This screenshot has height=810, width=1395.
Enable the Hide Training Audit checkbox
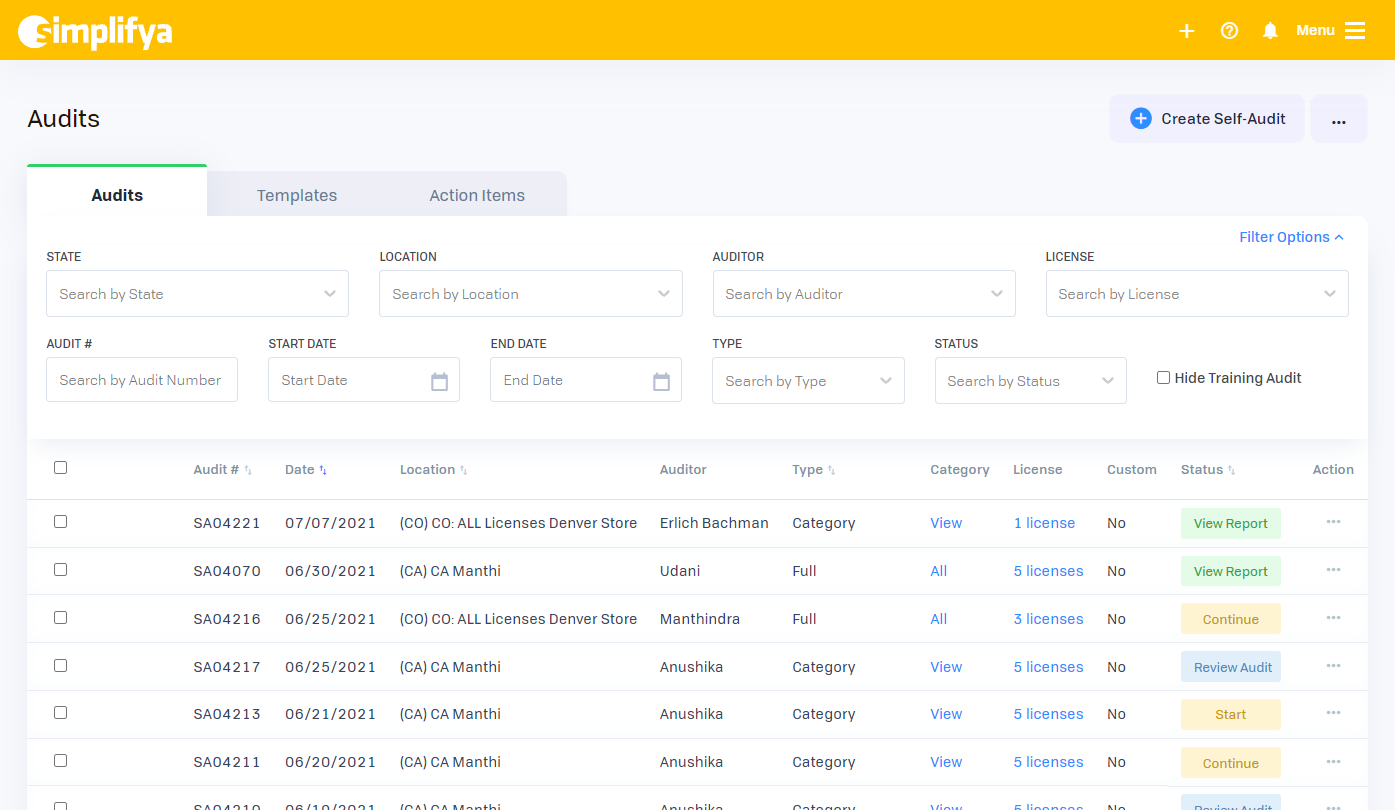tap(1163, 378)
